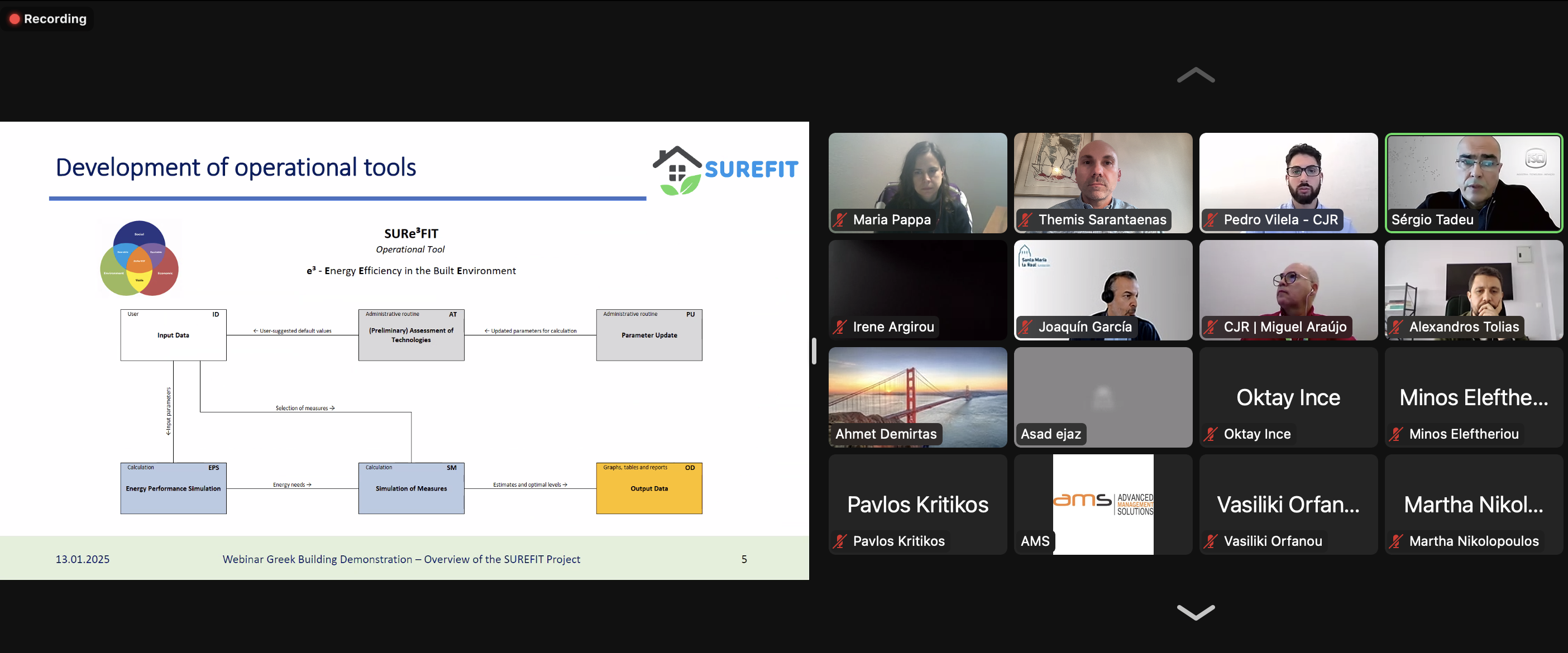Click Minos Eleftheriou's muted microphone icon
Viewport: 1568px width, 653px height.
(1397, 434)
